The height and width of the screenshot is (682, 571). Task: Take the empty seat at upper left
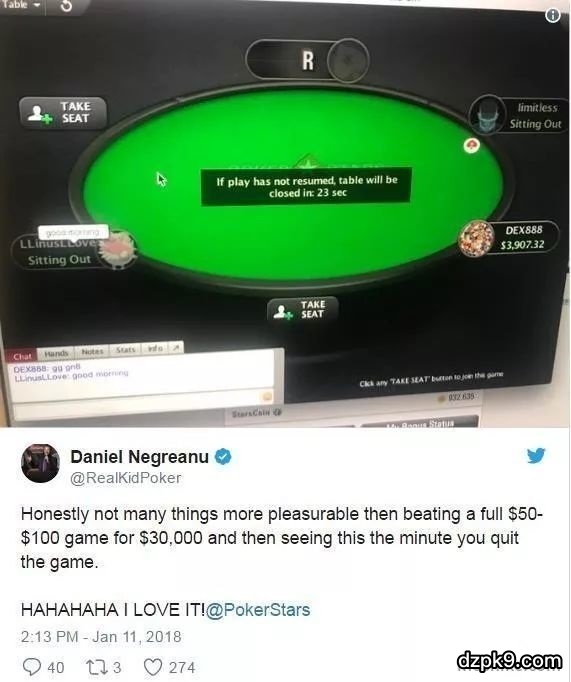tap(63, 113)
